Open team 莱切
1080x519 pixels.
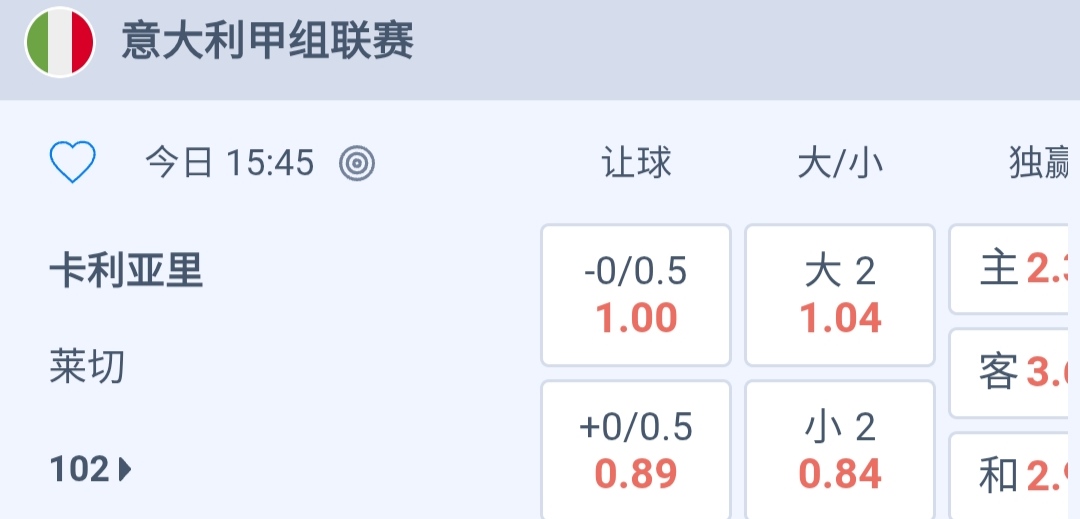88,367
